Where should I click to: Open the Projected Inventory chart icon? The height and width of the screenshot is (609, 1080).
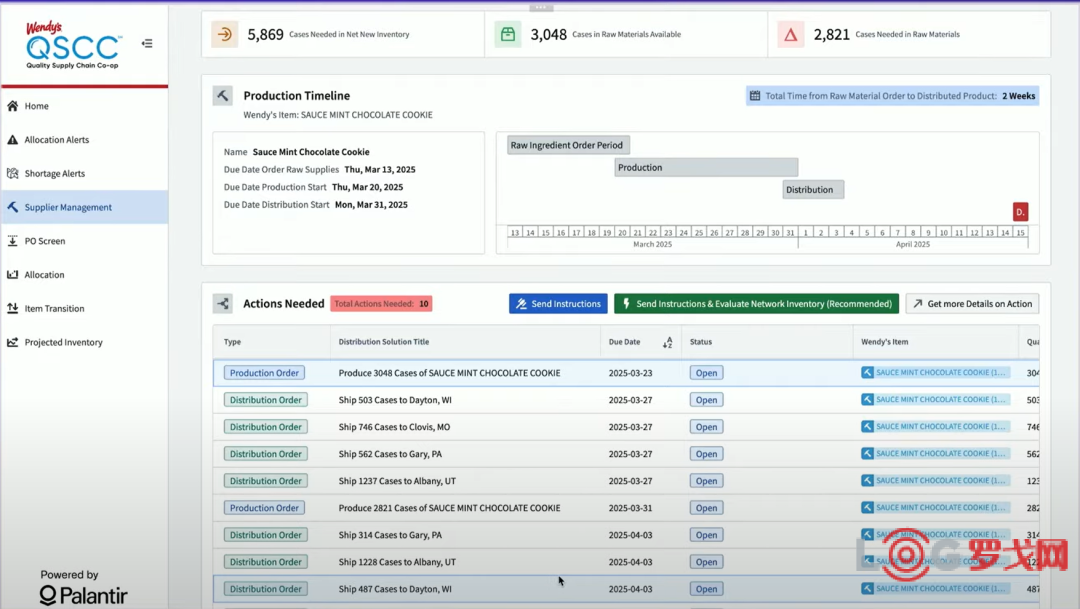(x=12, y=342)
